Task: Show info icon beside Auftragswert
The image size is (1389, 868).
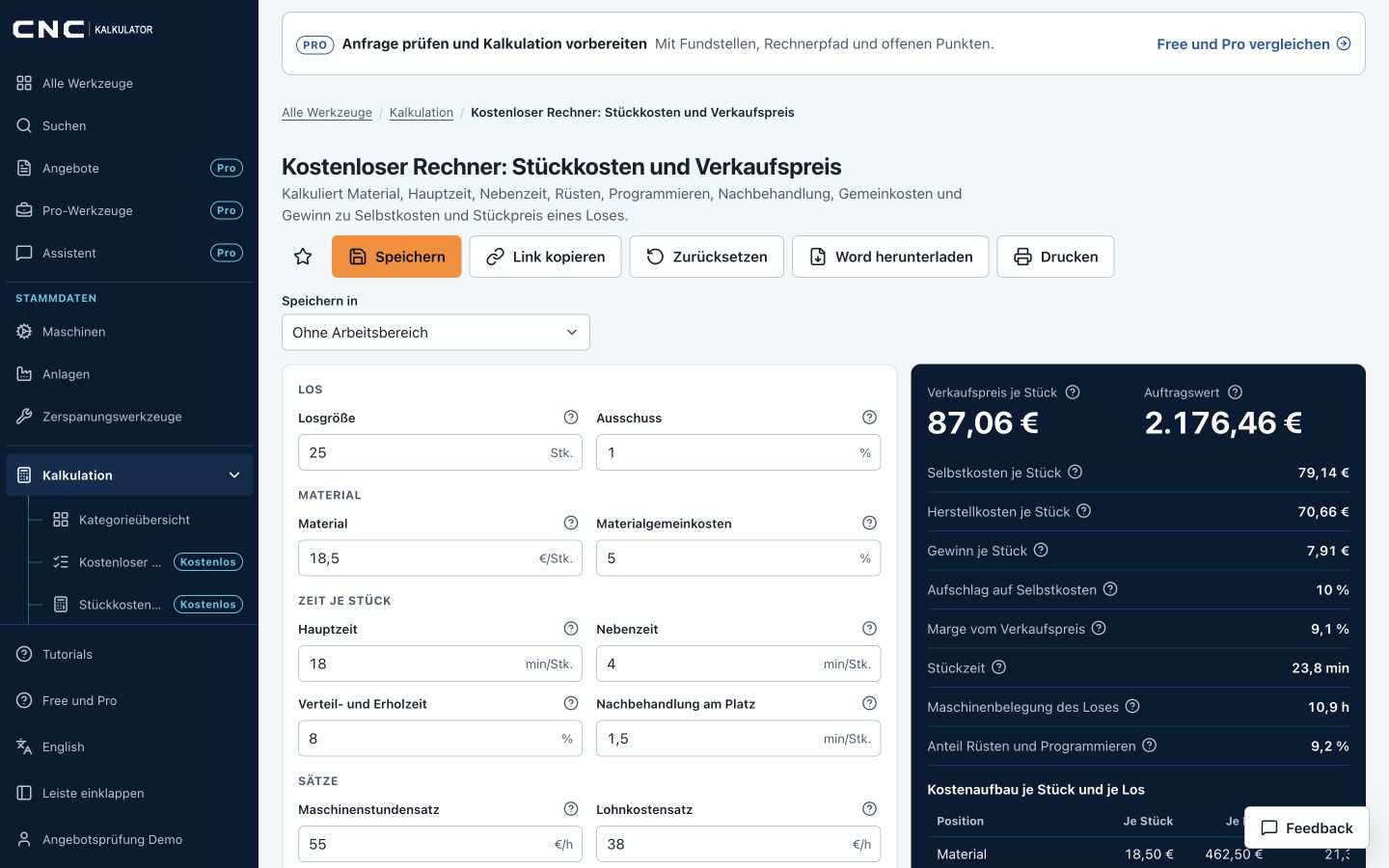Action: 1236,393
